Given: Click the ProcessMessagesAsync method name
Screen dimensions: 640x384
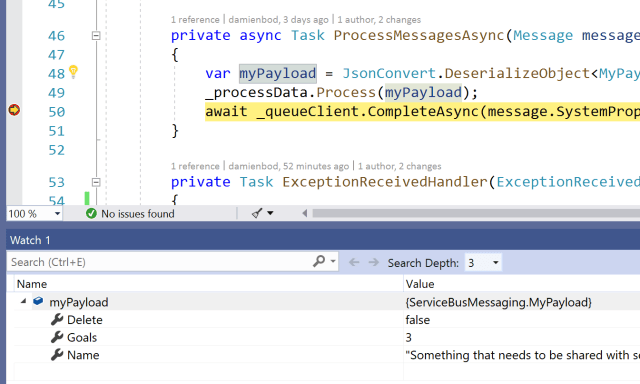Looking at the screenshot, I should point(419,36).
